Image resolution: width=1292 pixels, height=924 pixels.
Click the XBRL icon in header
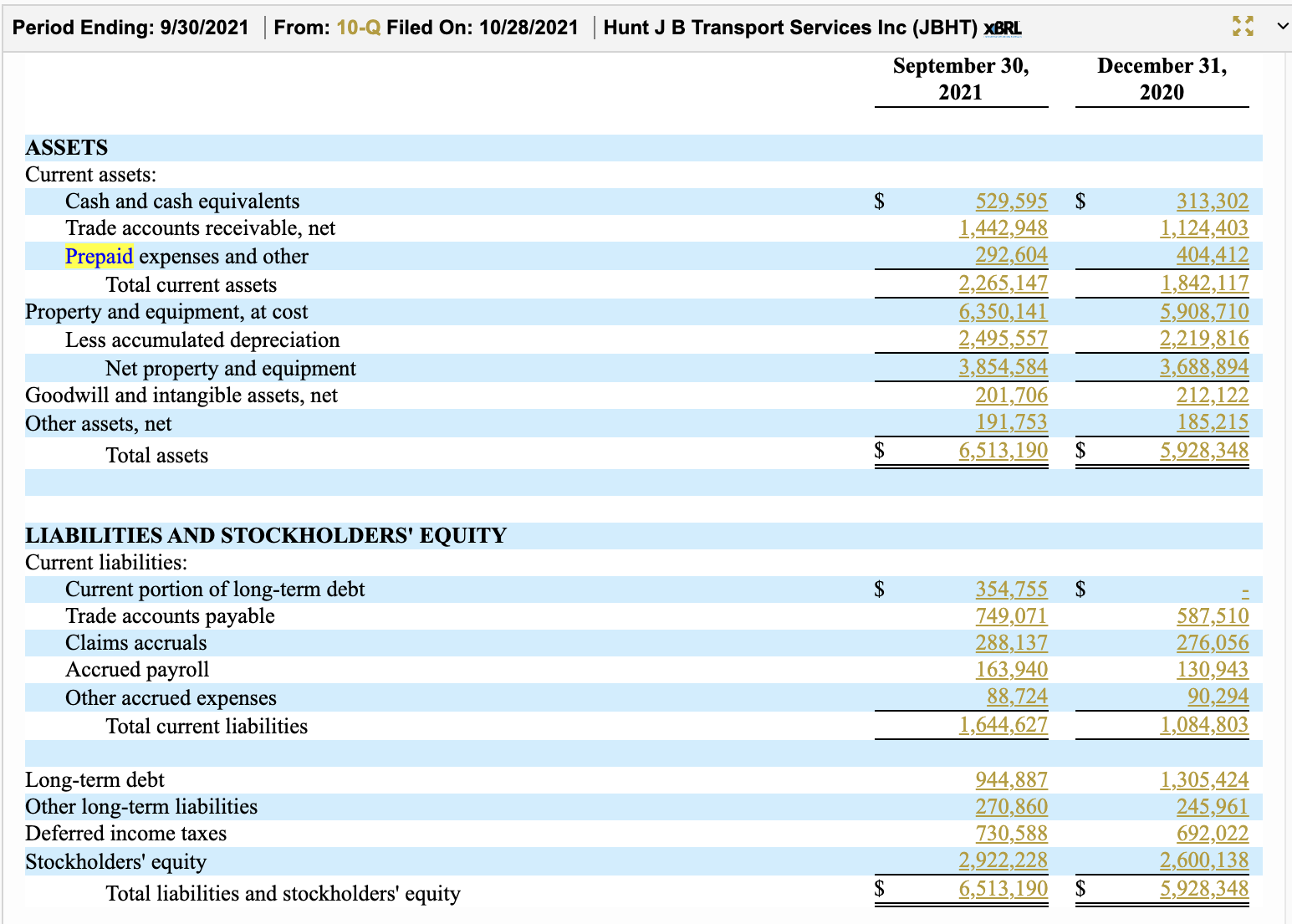pyautogui.click(x=1003, y=28)
